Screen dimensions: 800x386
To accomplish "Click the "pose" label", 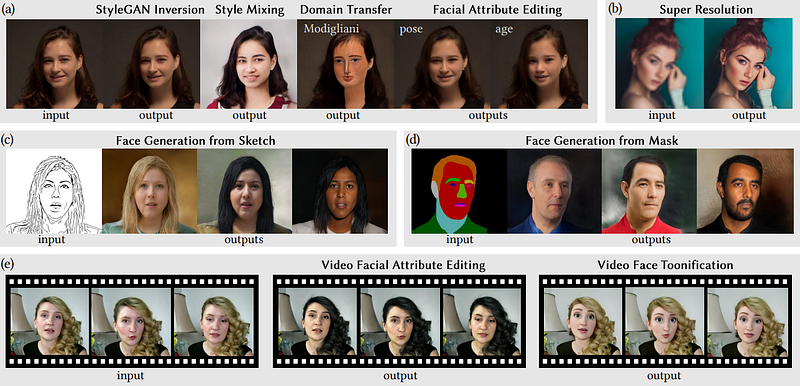I will [x=411, y=30].
